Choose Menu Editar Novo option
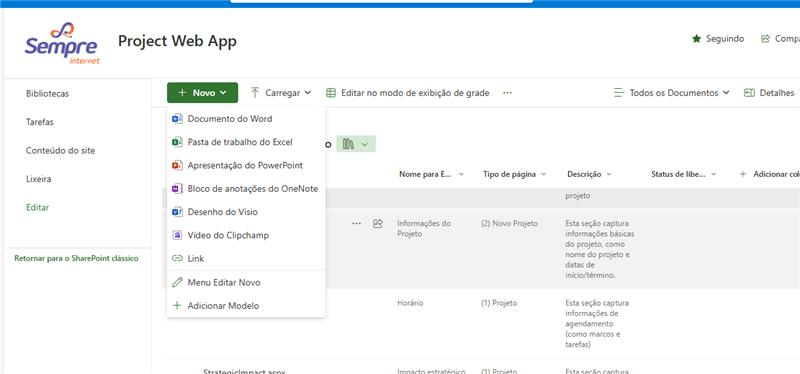 [246, 282]
